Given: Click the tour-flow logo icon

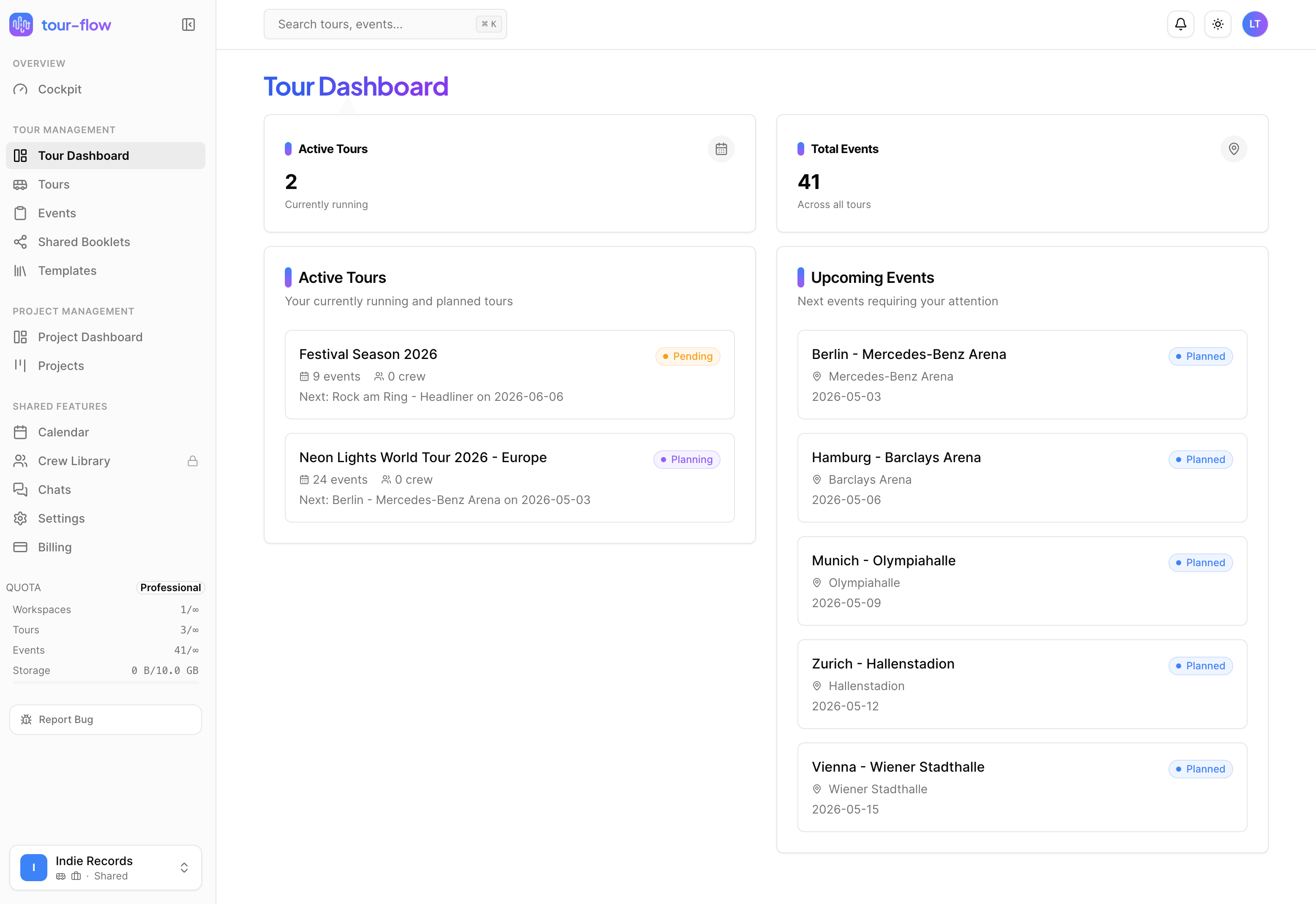Looking at the screenshot, I should (21, 25).
